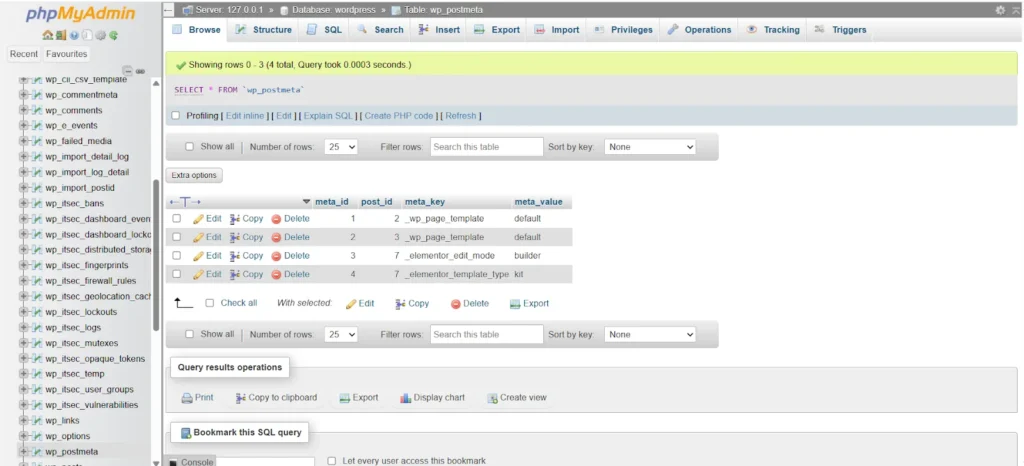
Task: Tick Let every user access this bookmark
Action: [x=332, y=461]
